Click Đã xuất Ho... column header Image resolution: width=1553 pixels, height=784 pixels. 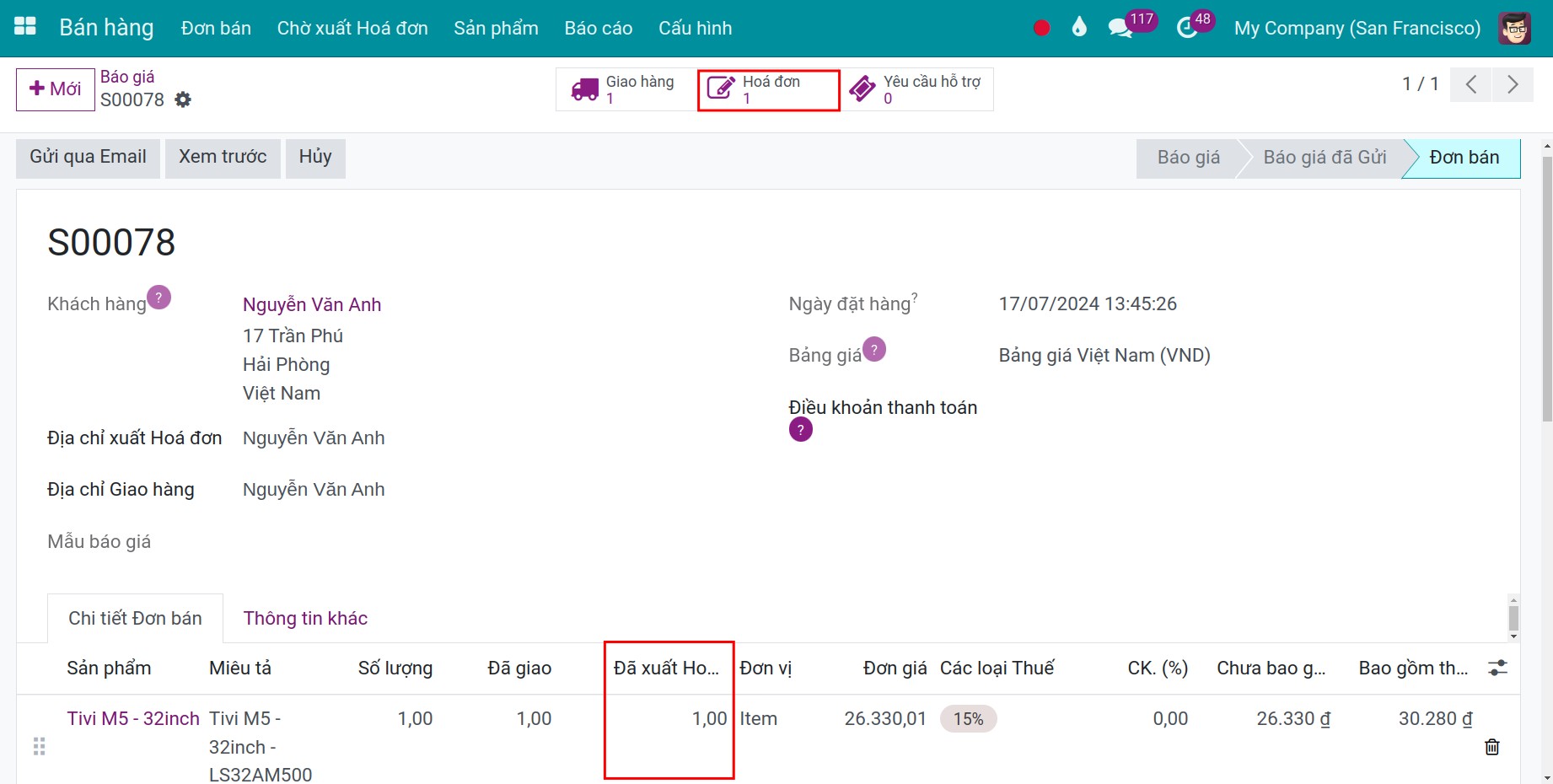[666, 669]
